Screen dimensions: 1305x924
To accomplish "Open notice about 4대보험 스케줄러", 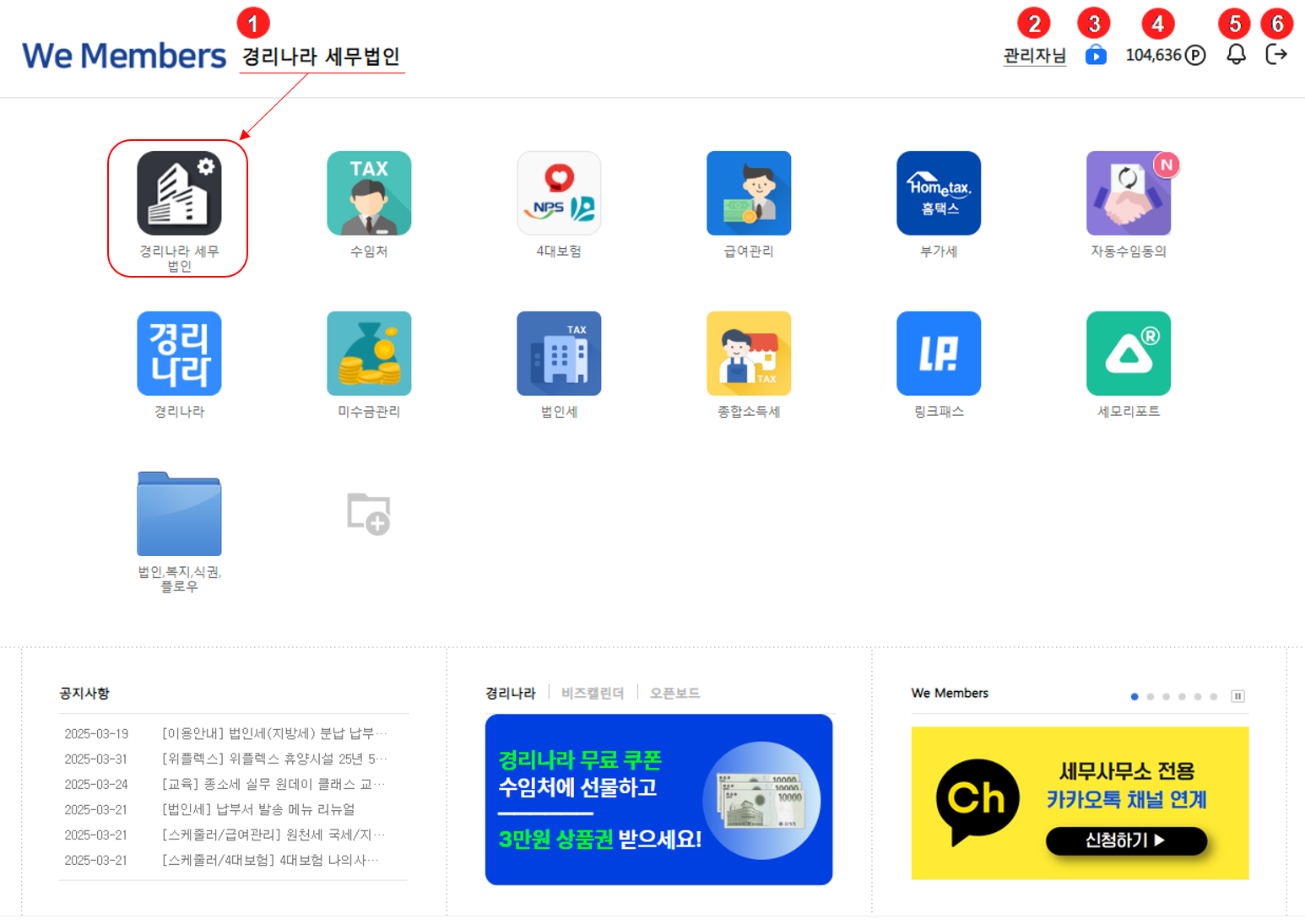I will point(271,860).
